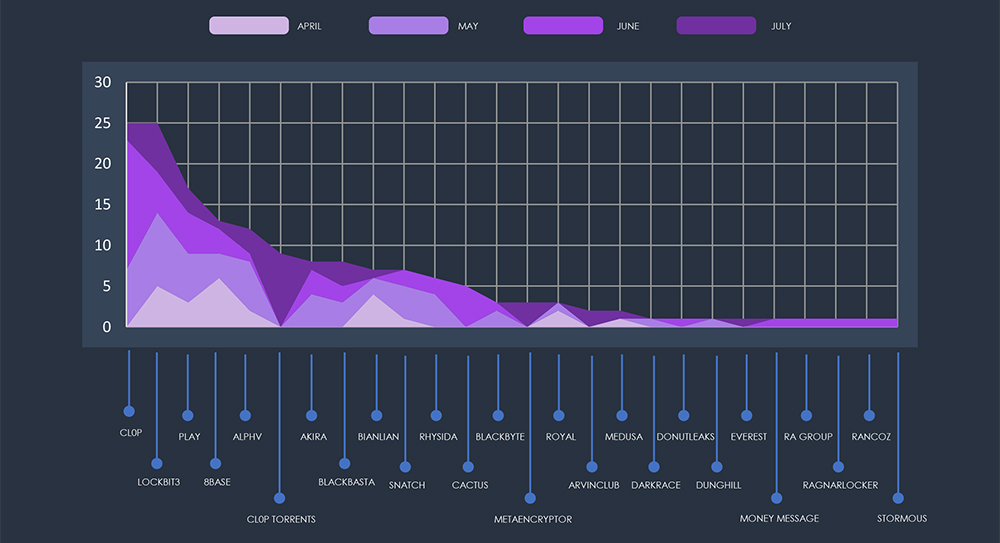
Task: Click the marker dot above BIANLIAN
Action: coord(376,415)
